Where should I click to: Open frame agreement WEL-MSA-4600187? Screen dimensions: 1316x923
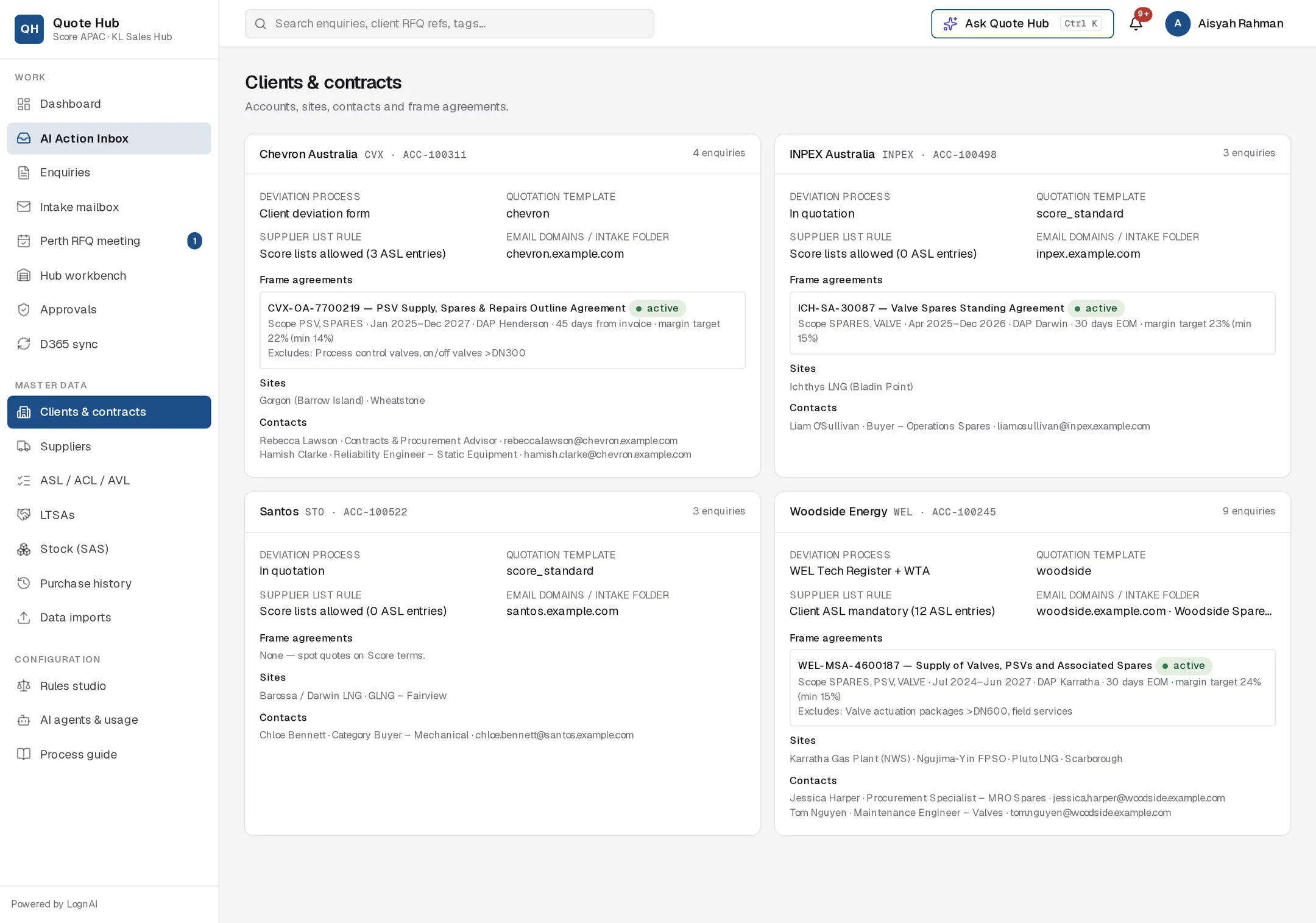1033,688
